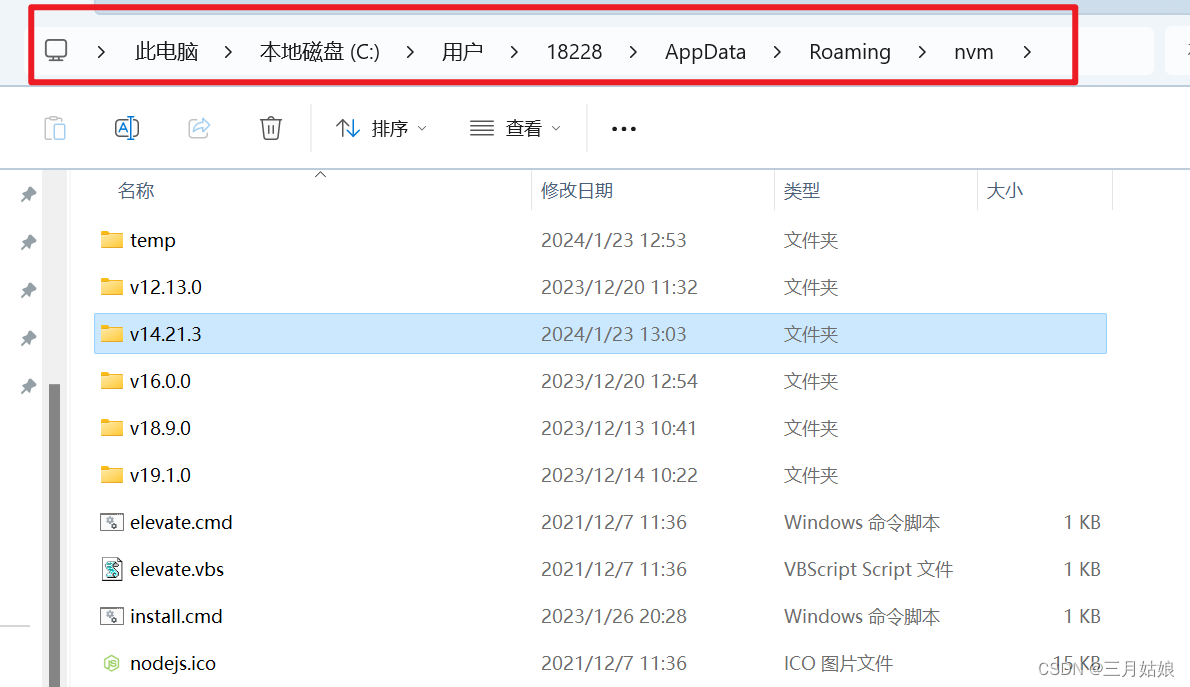1190x687 pixels.
Task: Click the folder icon beside v16.0.0
Action: click(111, 381)
